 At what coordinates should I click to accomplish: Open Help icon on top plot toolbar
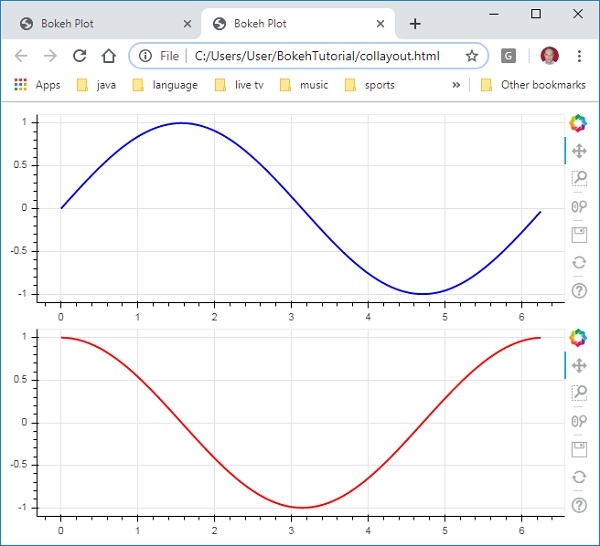(x=578, y=291)
